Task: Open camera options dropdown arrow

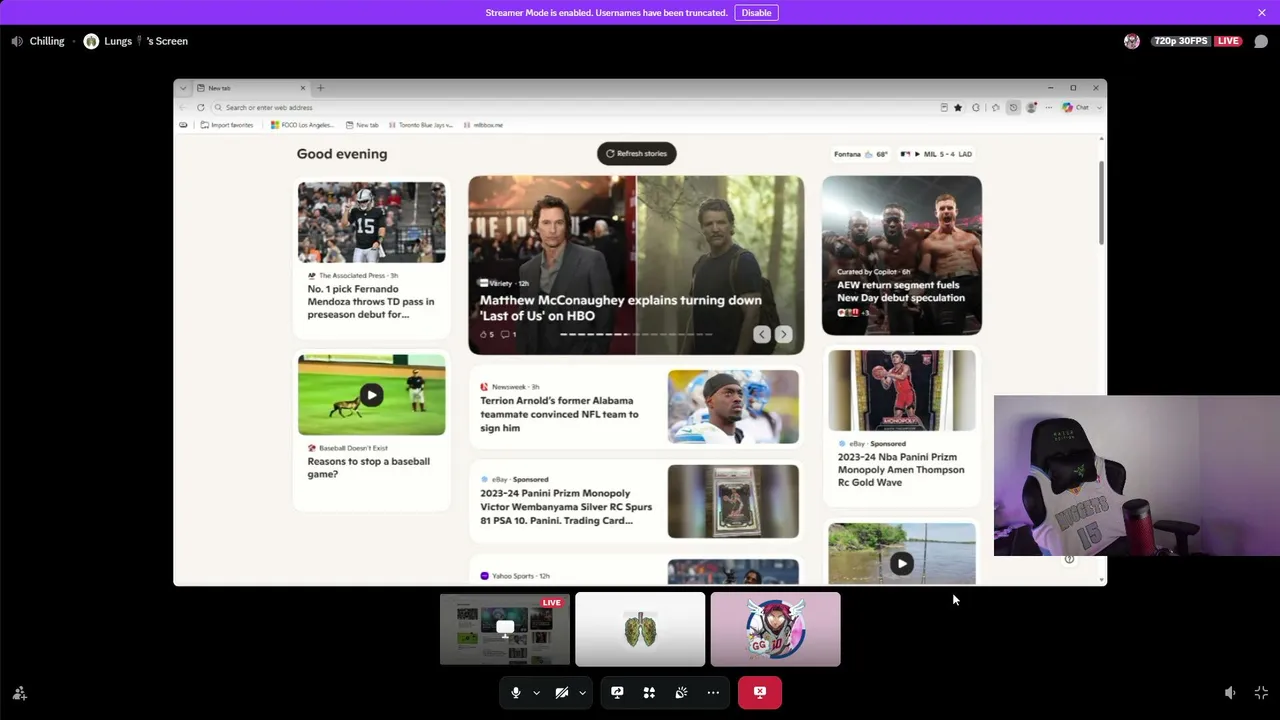Action: click(x=582, y=692)
